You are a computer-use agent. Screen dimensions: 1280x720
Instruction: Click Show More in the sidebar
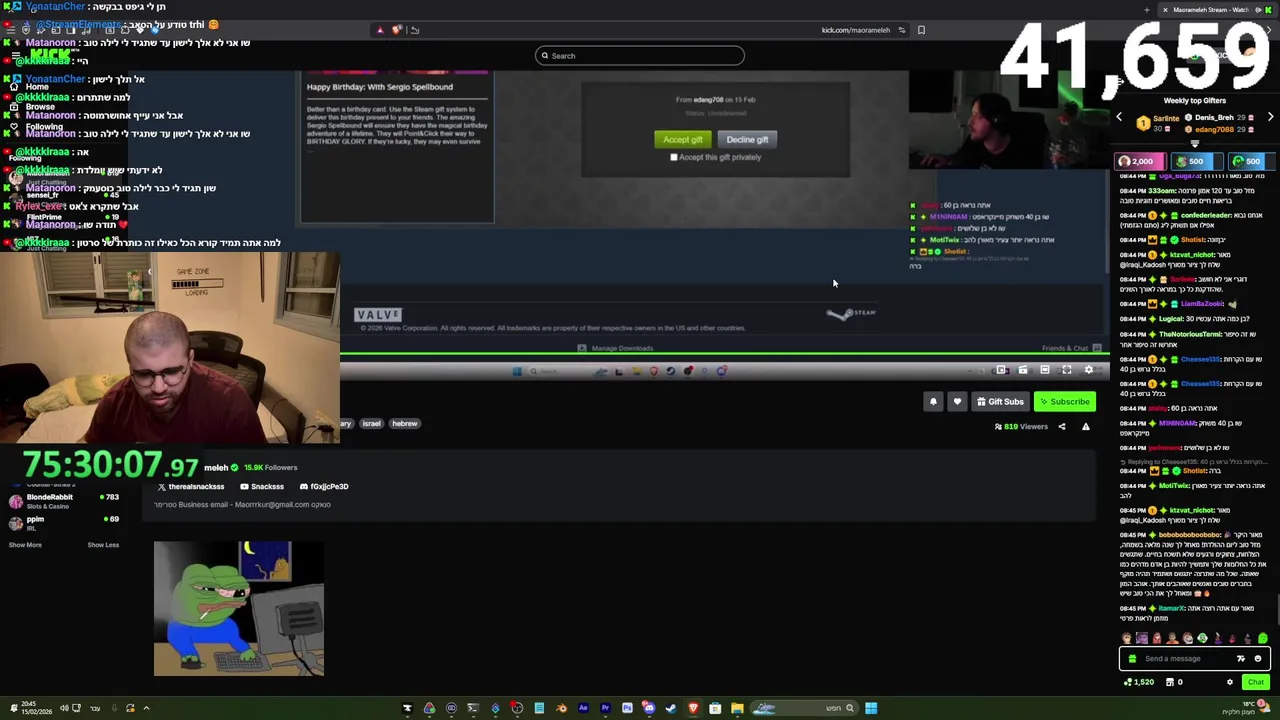(x=25, y=545)
